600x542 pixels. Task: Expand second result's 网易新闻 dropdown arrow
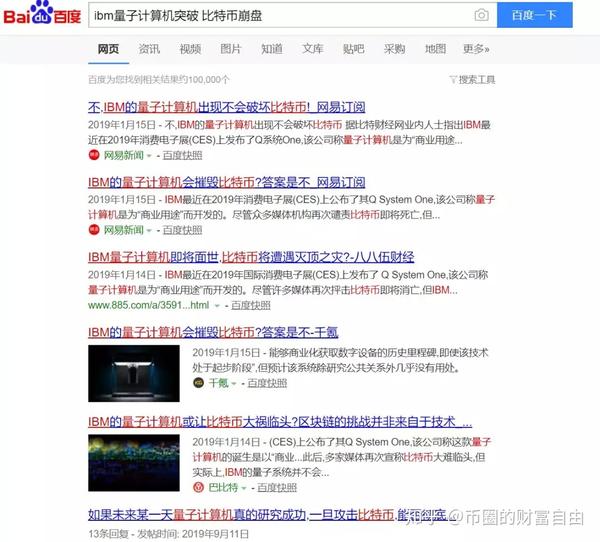pyautogui.click(x=149, y=230)
